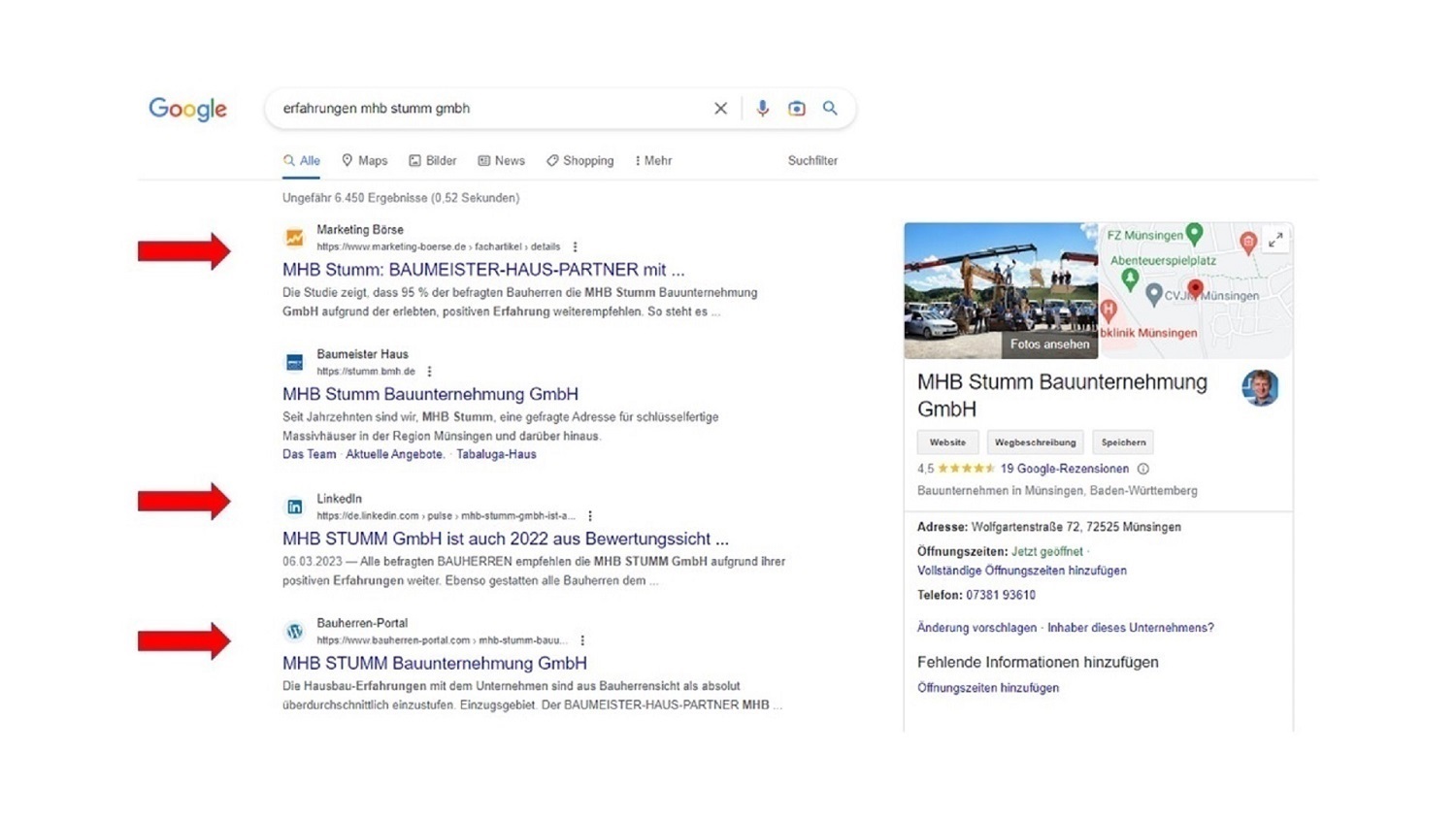Open the News tab
The height and width of the screenshot is (818, 1456).
click(x=501, y=161)
